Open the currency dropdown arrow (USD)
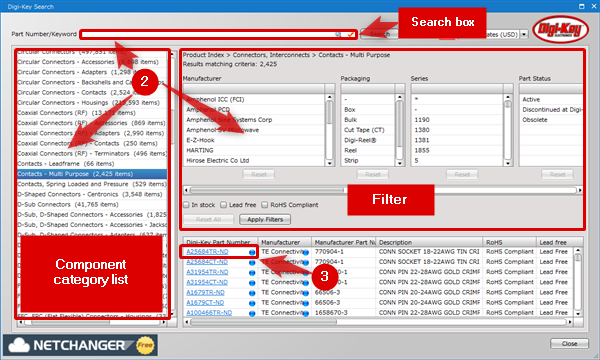Screen dimensions: 600x360 click(x=524, y=34)
